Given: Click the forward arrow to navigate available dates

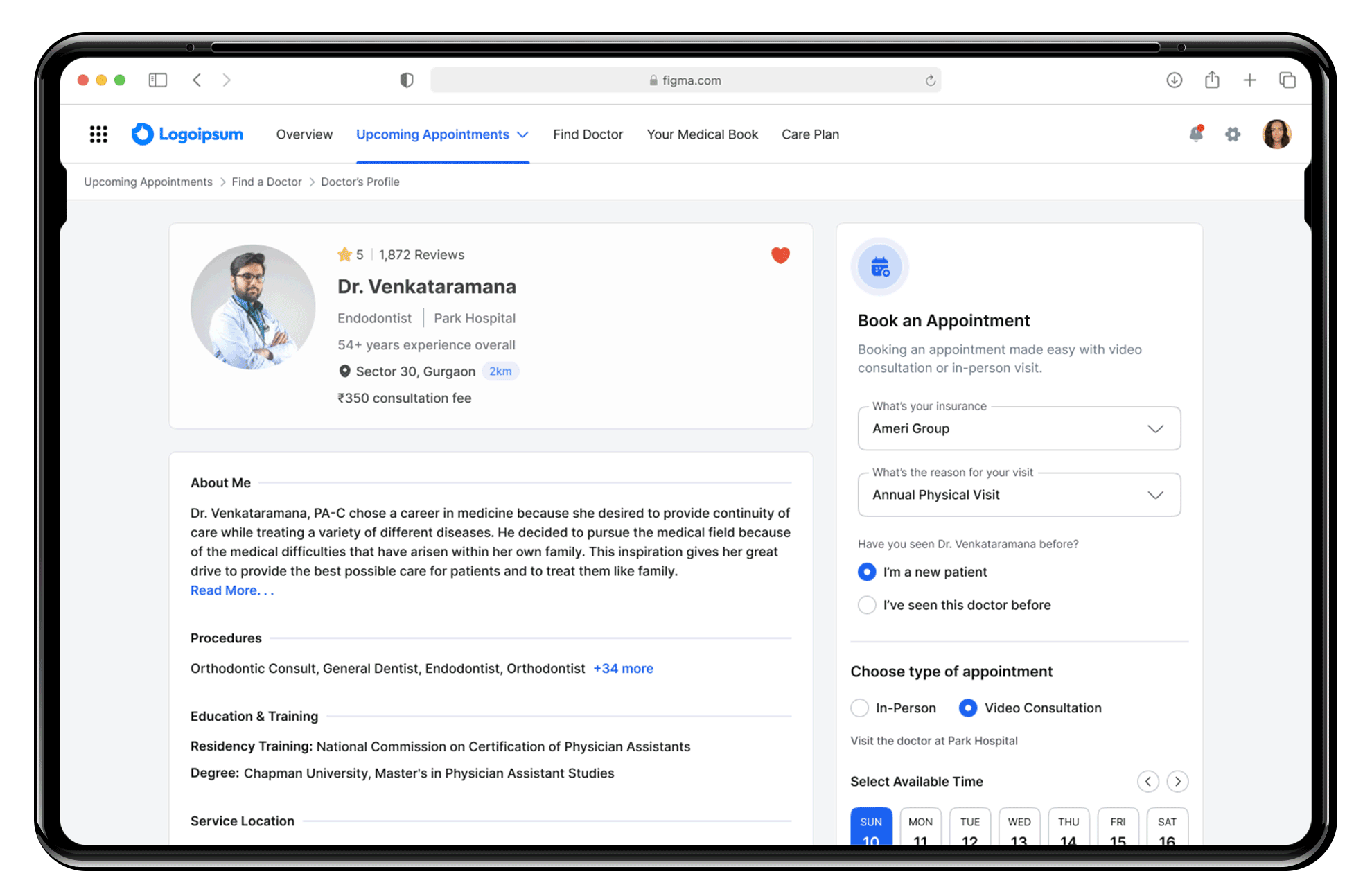Looking at the screenshot, I should click(1178, 781).
